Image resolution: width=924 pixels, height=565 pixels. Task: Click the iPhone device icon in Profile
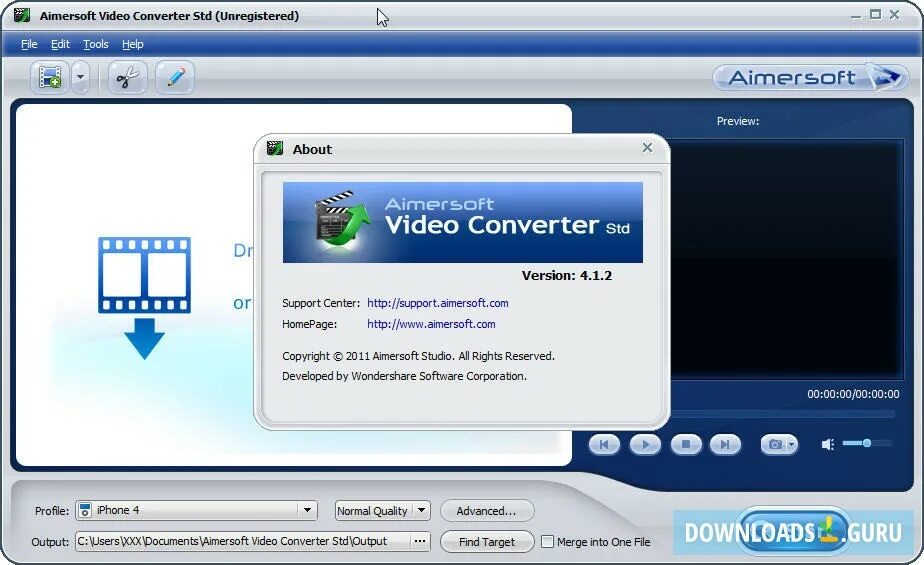(x=85, y=510)
